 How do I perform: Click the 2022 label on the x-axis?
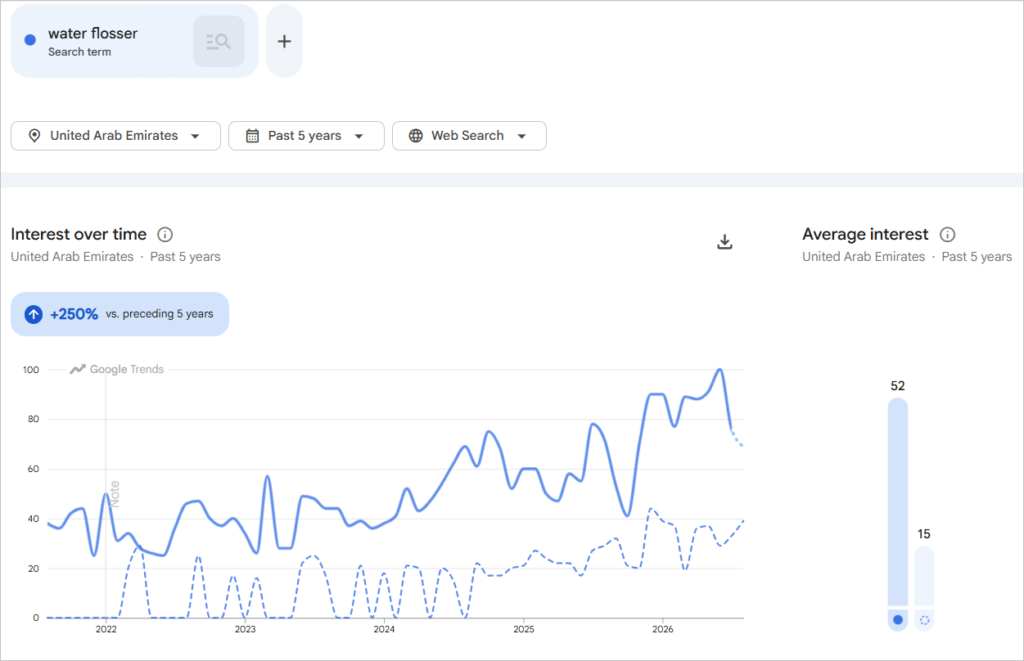[x=106, y=629]
